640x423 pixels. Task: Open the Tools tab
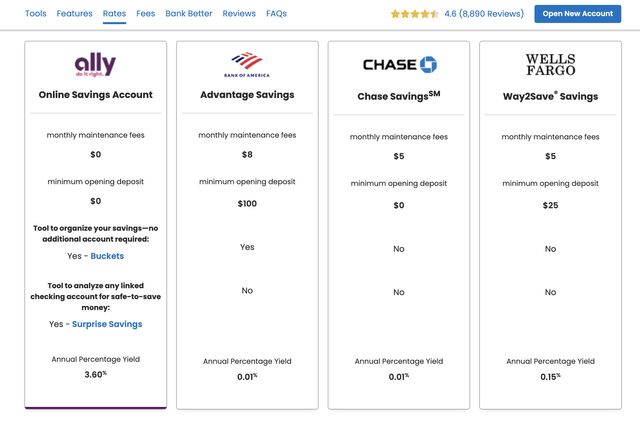pyautogui.click(x=35, y=14)
